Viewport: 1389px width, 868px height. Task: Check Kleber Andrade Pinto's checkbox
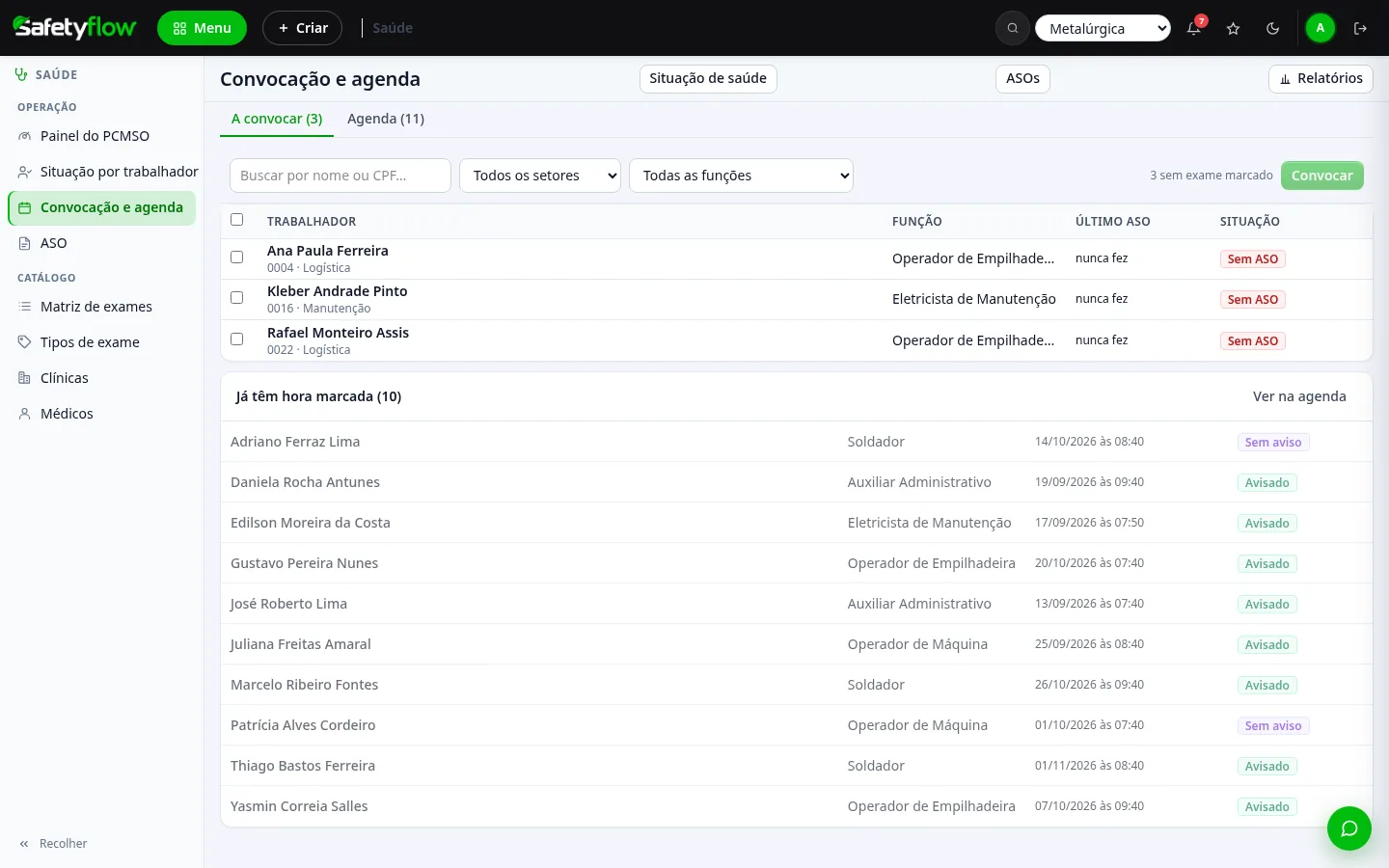click(237, 298)
